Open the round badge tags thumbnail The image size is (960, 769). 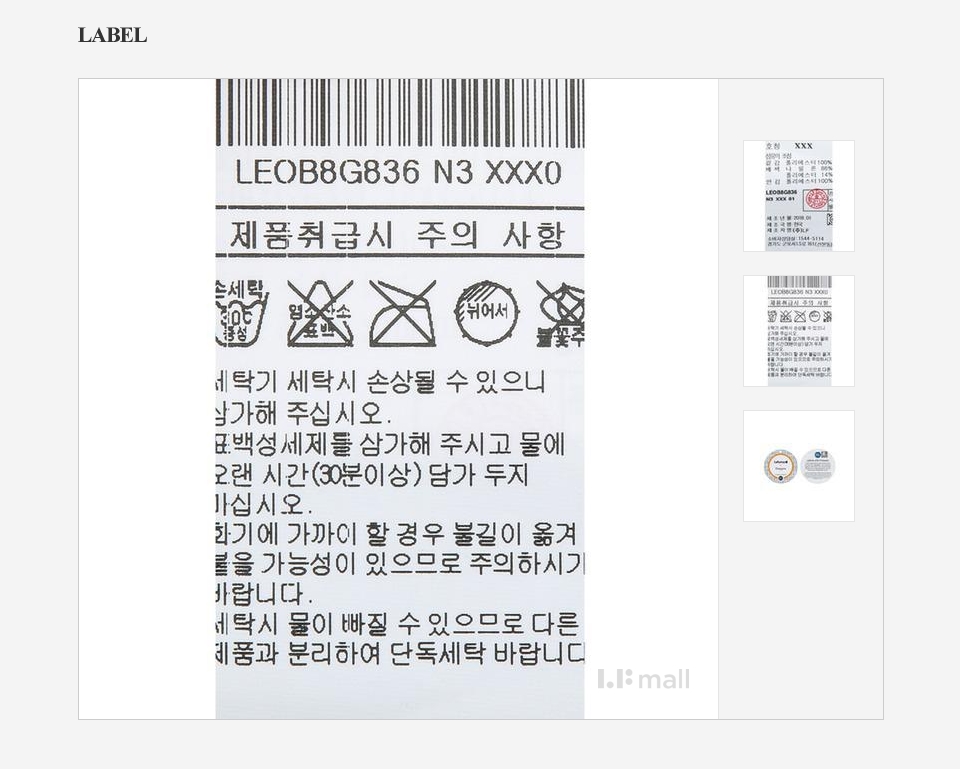pos(798,466)
